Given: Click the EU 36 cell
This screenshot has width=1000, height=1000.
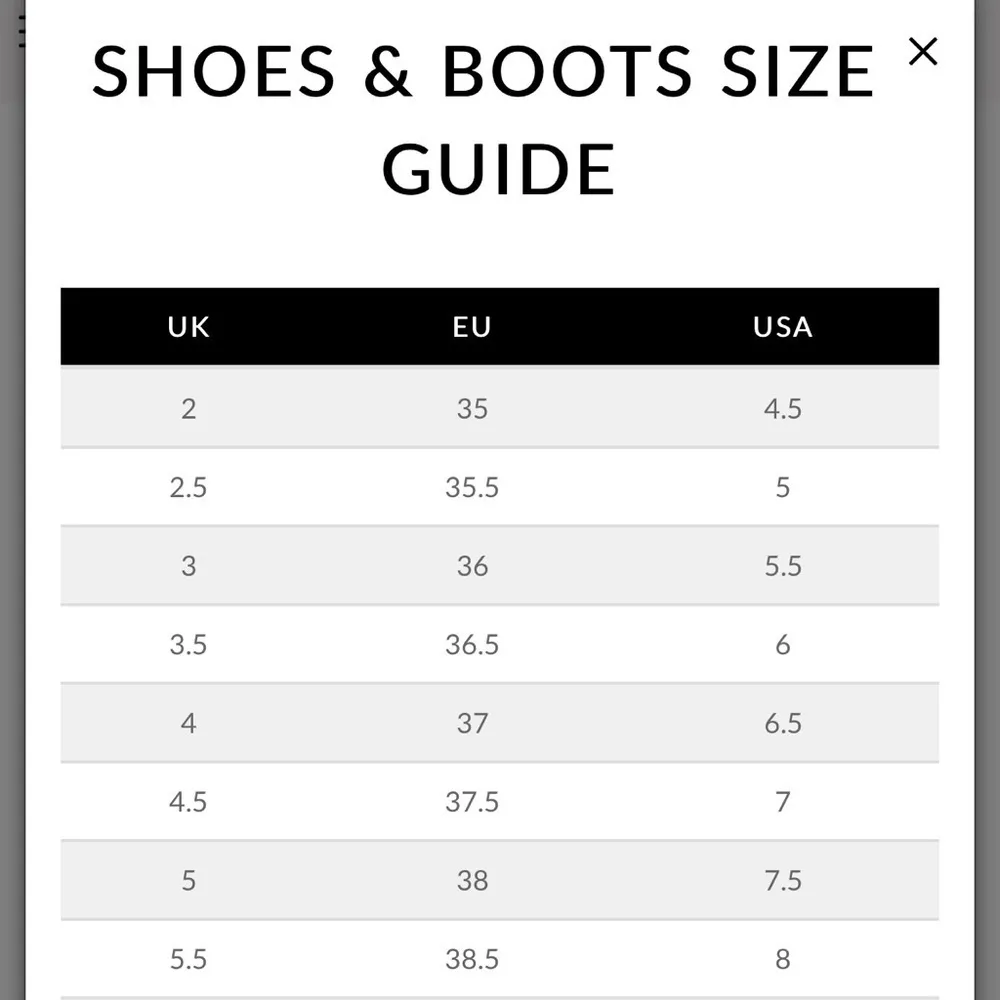Looking at the screenshot, I should point(472,566).
